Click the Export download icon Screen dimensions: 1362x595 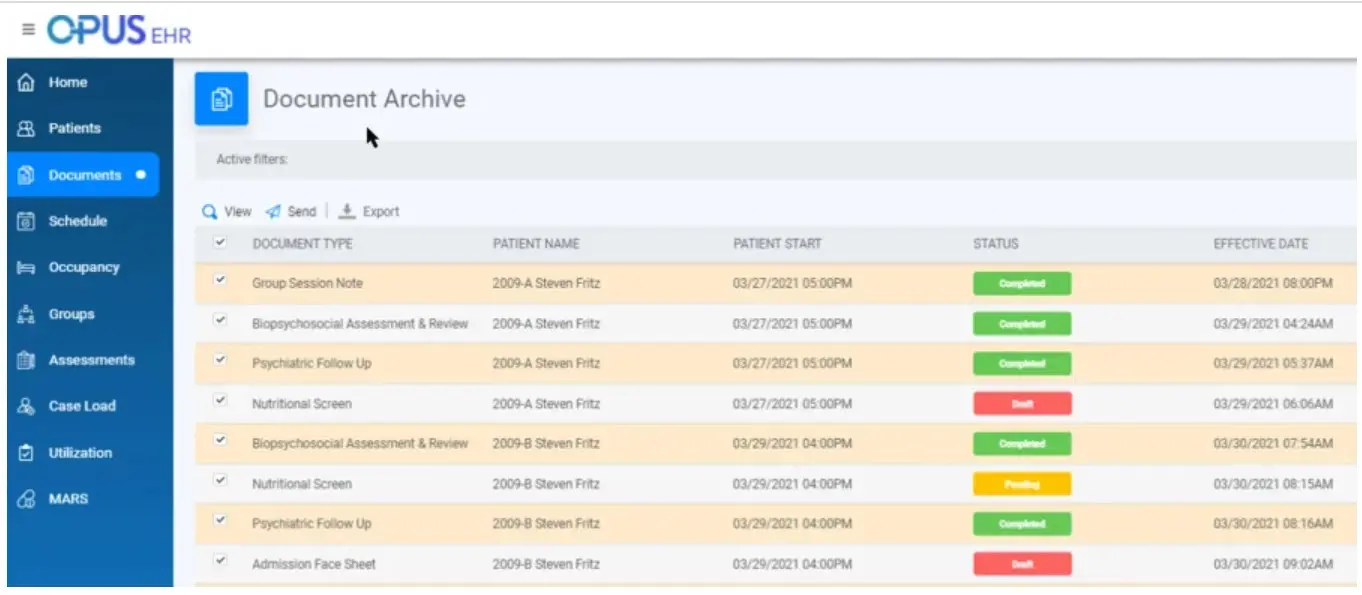[x=347, y=210]
